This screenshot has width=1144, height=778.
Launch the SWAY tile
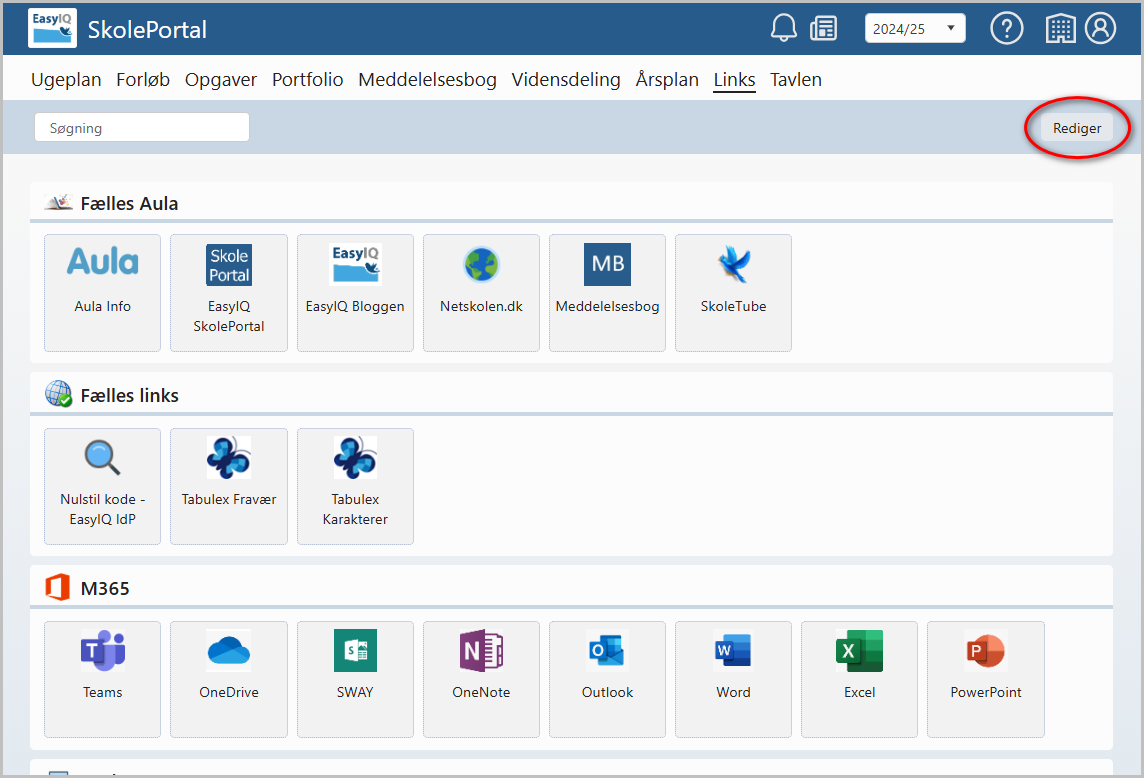pos(355,679)
